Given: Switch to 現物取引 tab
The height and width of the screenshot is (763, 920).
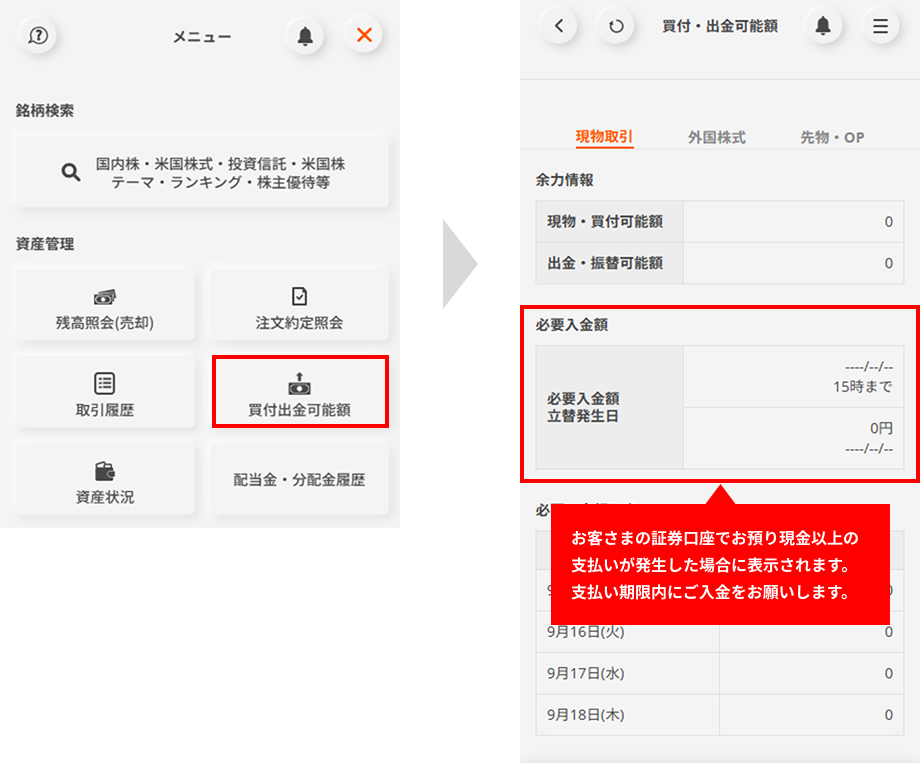Looking at the screenshot, I should coord(604,138).
